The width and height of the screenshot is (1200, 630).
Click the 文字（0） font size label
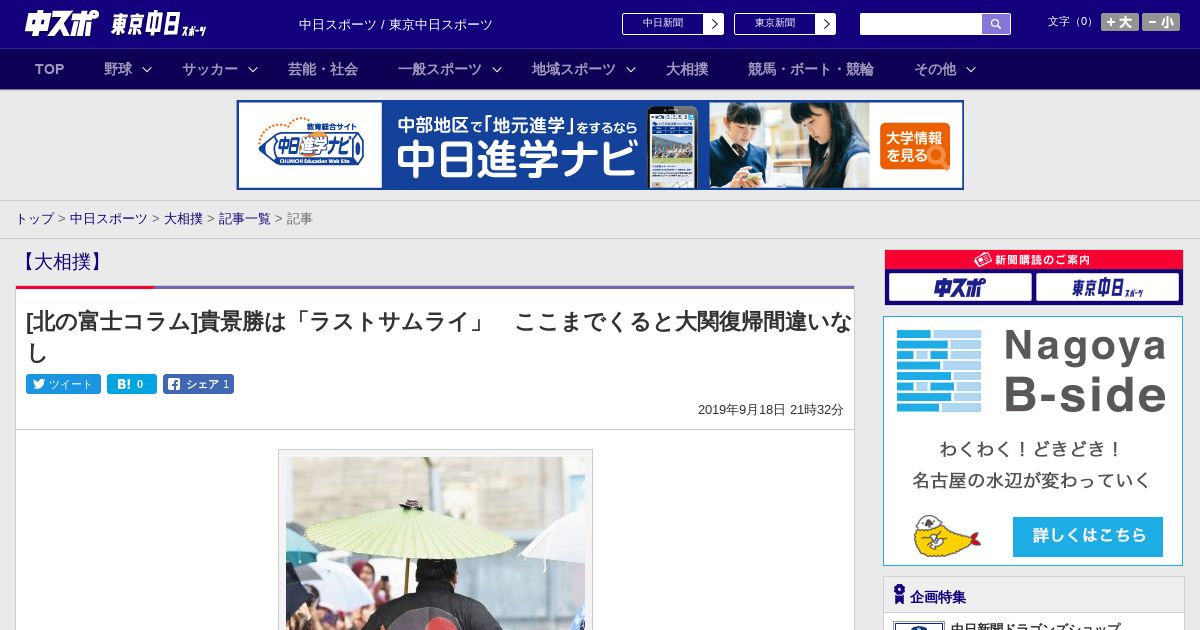(x=1072, y=22)
